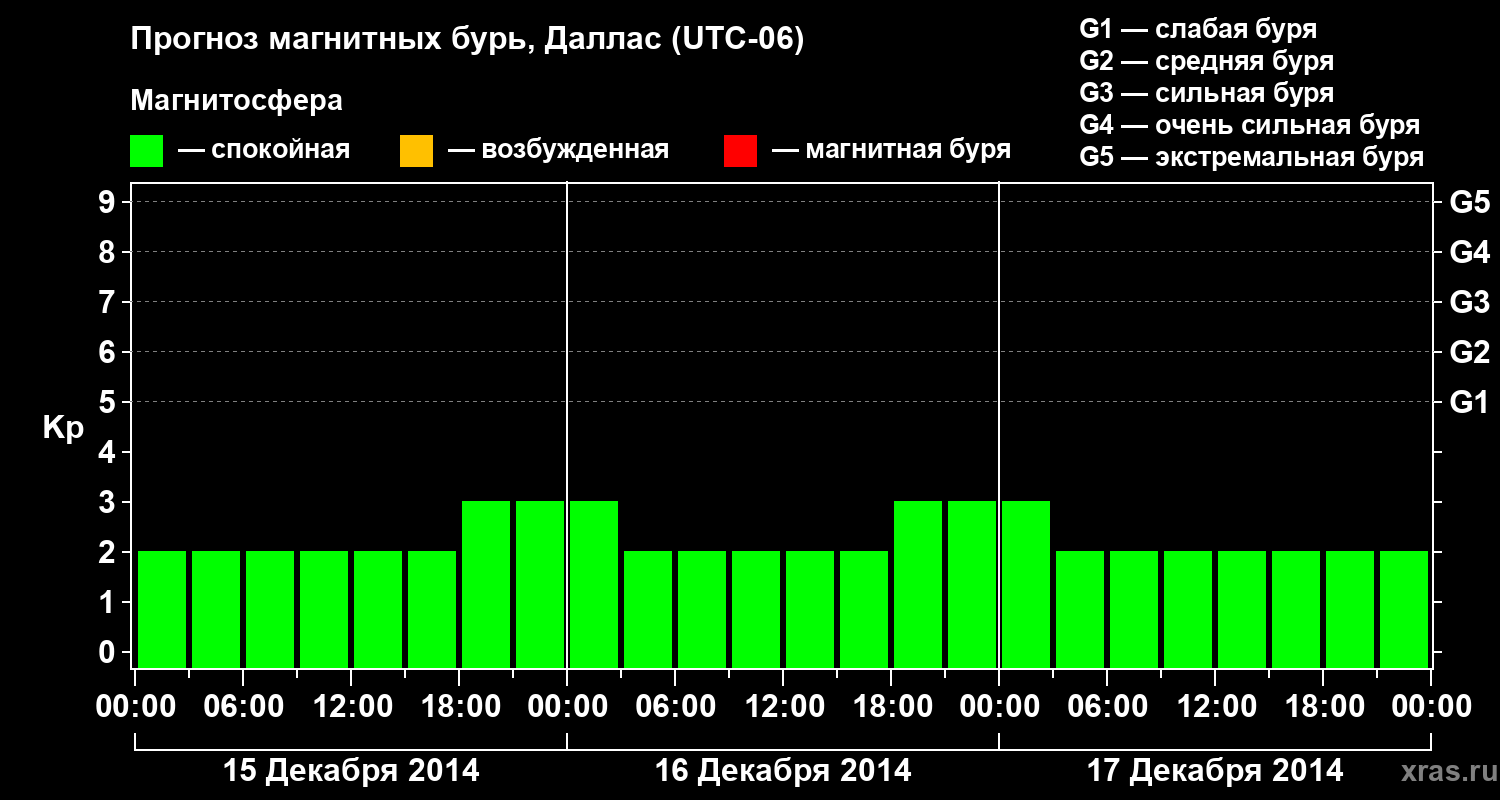Click the 'Kp' axis title
This screenshot has height=800, width=1500.
tap(63, 427)
